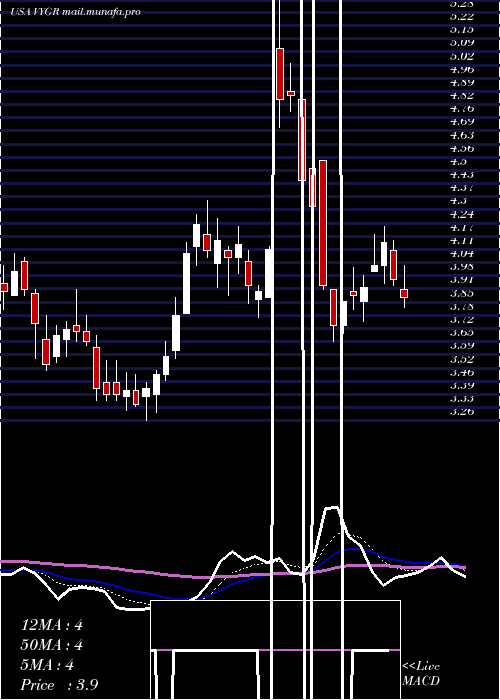
Task: Click the <<Live label
Action: (x=421, y=667)
